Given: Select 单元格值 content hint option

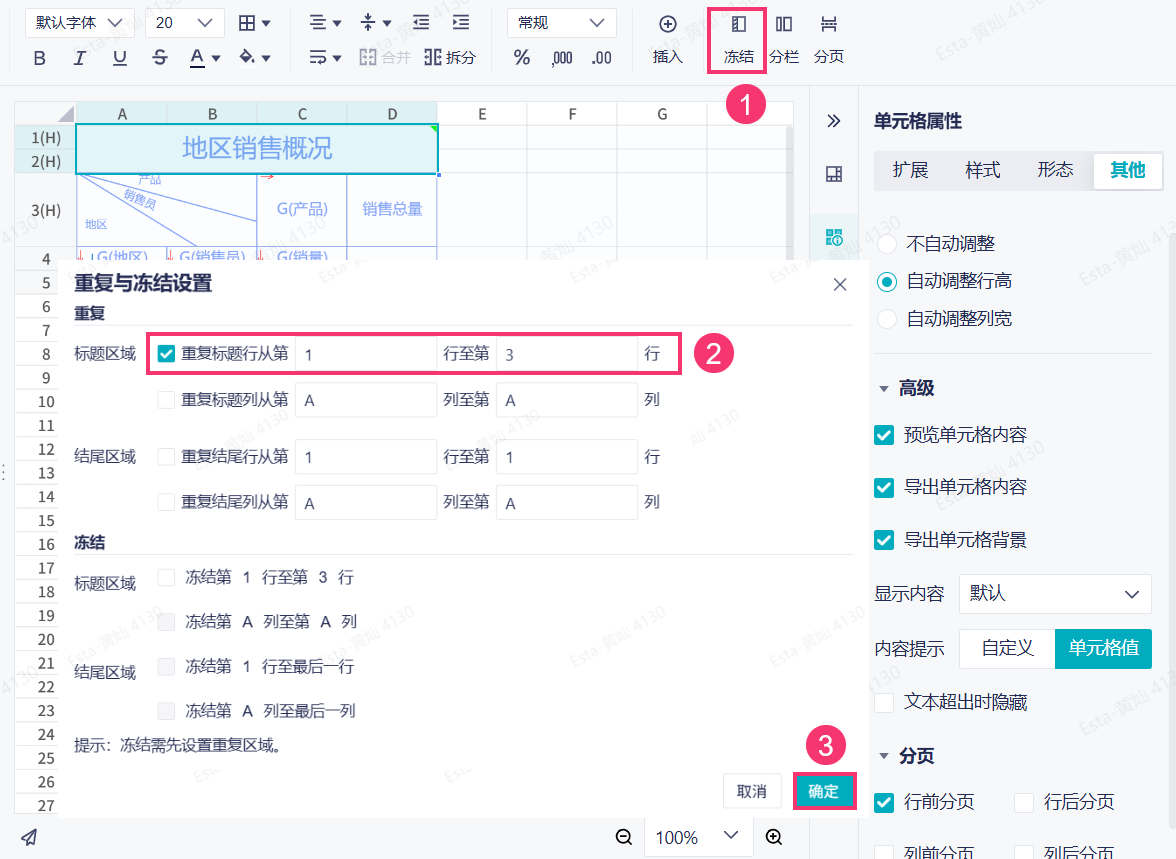Looking at the screenshot, I should pos(1103,648).
